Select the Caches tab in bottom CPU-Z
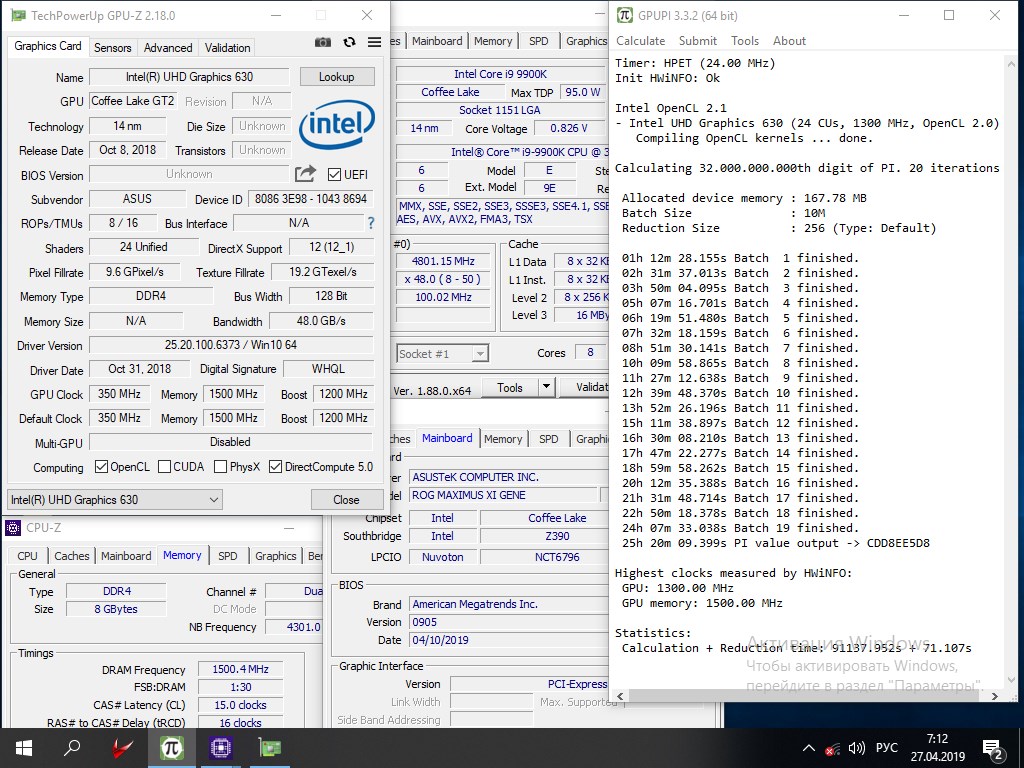1024x768 pixels. click(71, 556)
